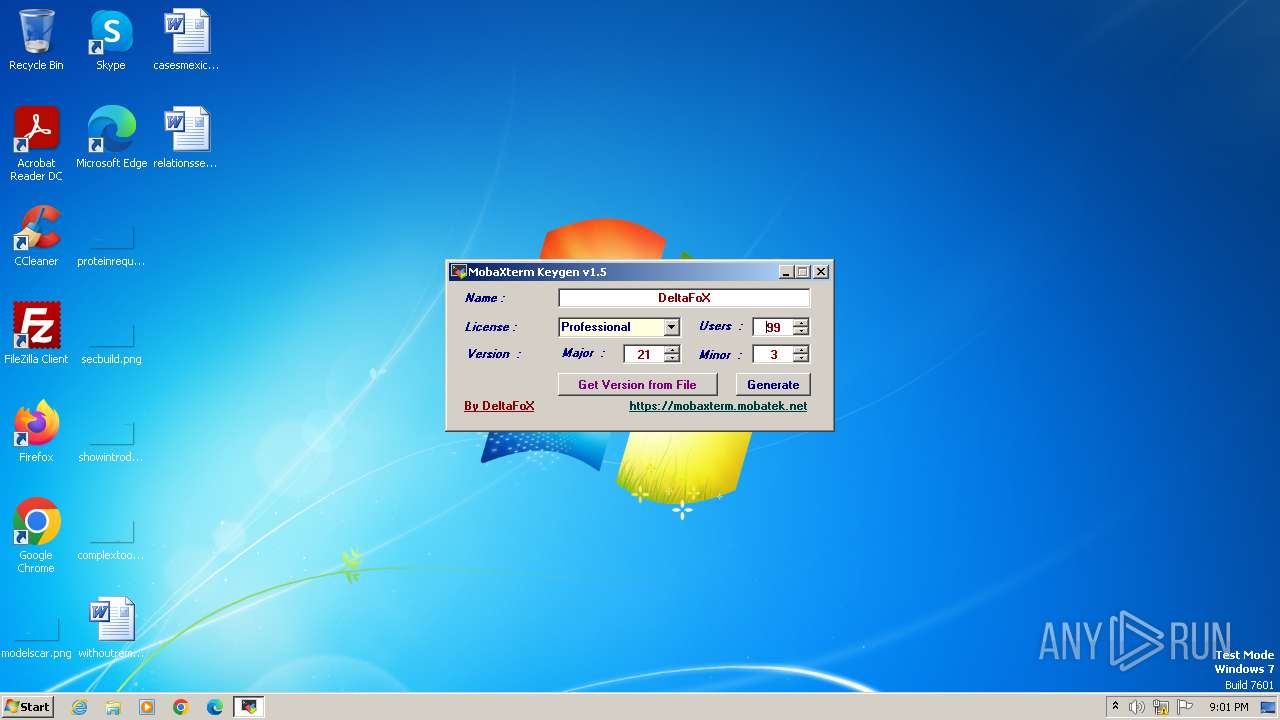1280x720 pixels.
Task: Click the By DeltaFoX link
Action: click(499, 406)
